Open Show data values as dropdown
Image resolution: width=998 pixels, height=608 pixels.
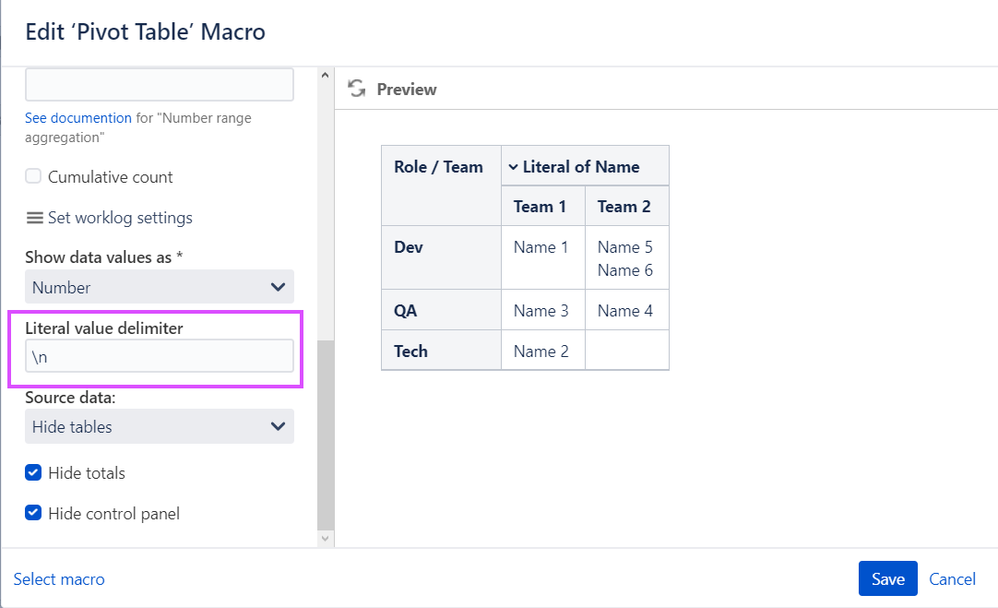click(x=159, y=288)
